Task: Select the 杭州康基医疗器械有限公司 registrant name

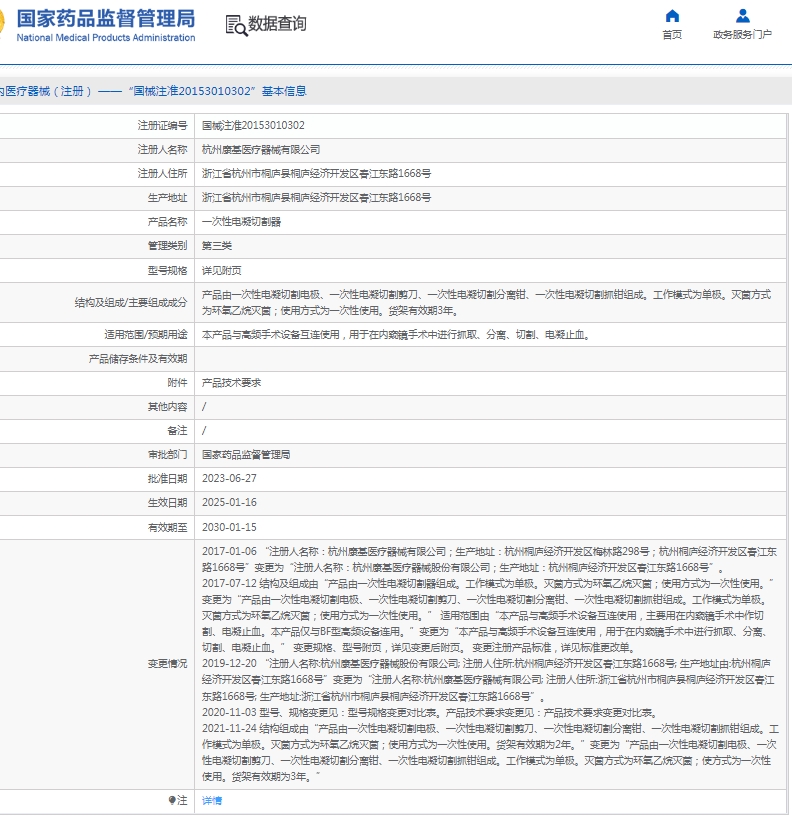Action: (261, 149)
